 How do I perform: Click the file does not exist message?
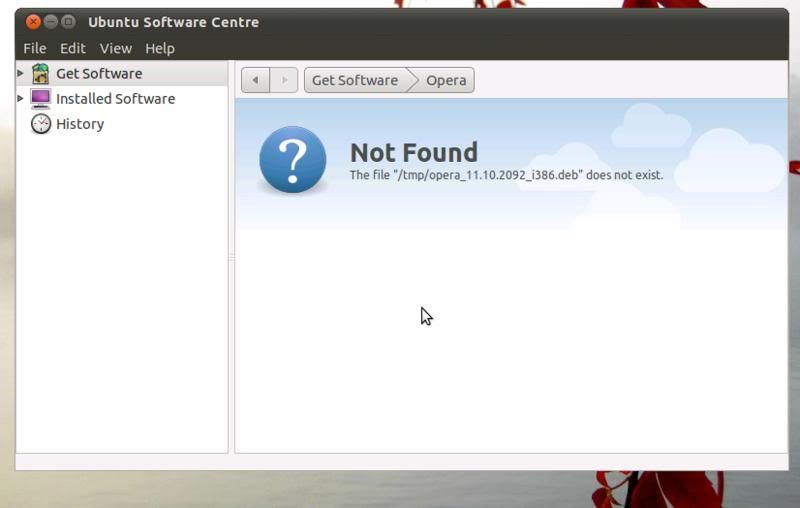point(506,175)
